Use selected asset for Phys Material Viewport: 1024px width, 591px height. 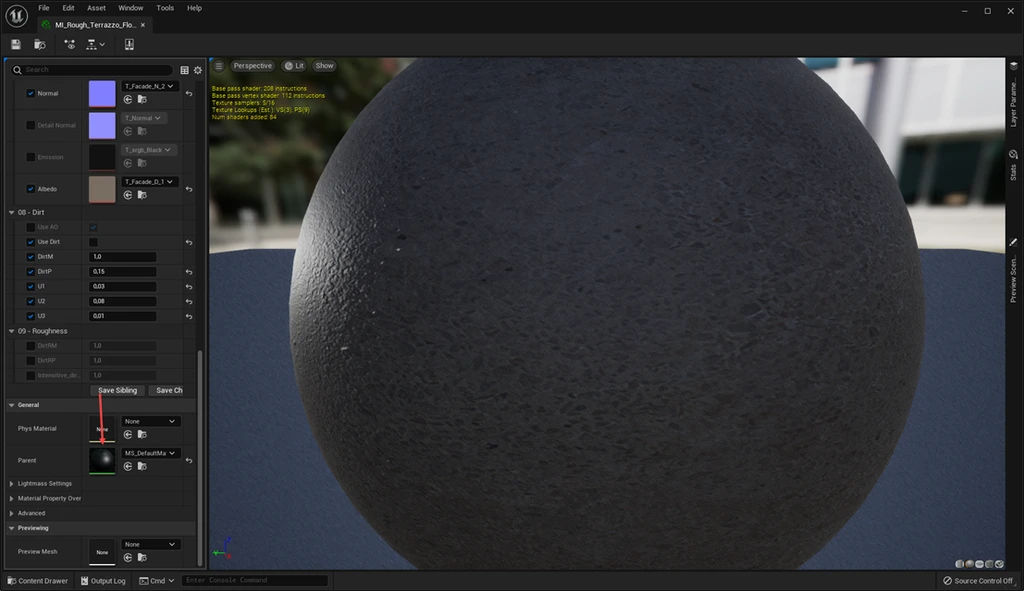[128, 434]
